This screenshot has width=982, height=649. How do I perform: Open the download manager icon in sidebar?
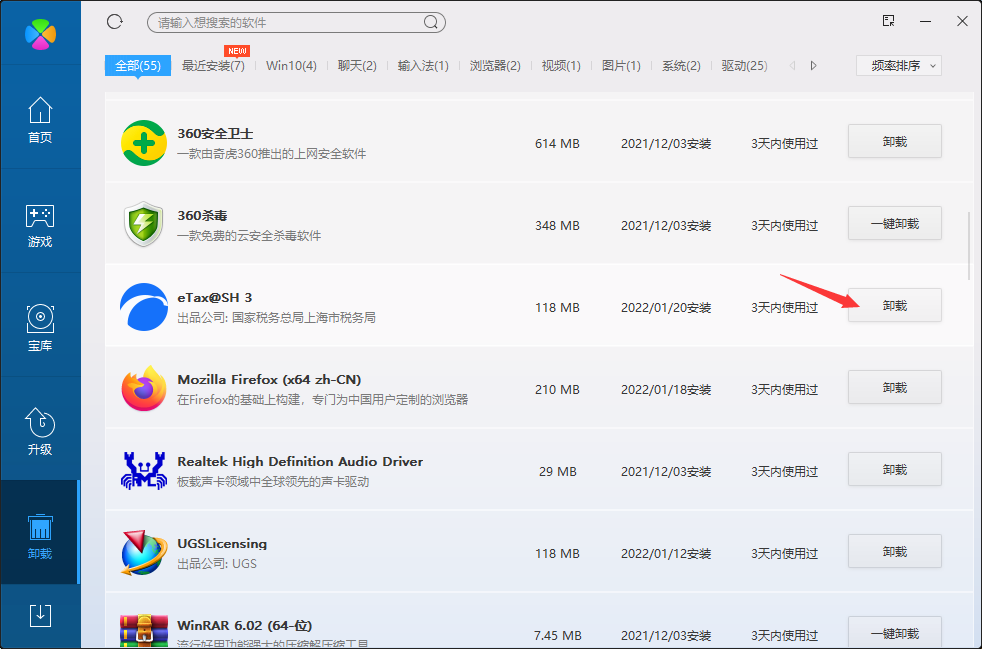(40, 616)
